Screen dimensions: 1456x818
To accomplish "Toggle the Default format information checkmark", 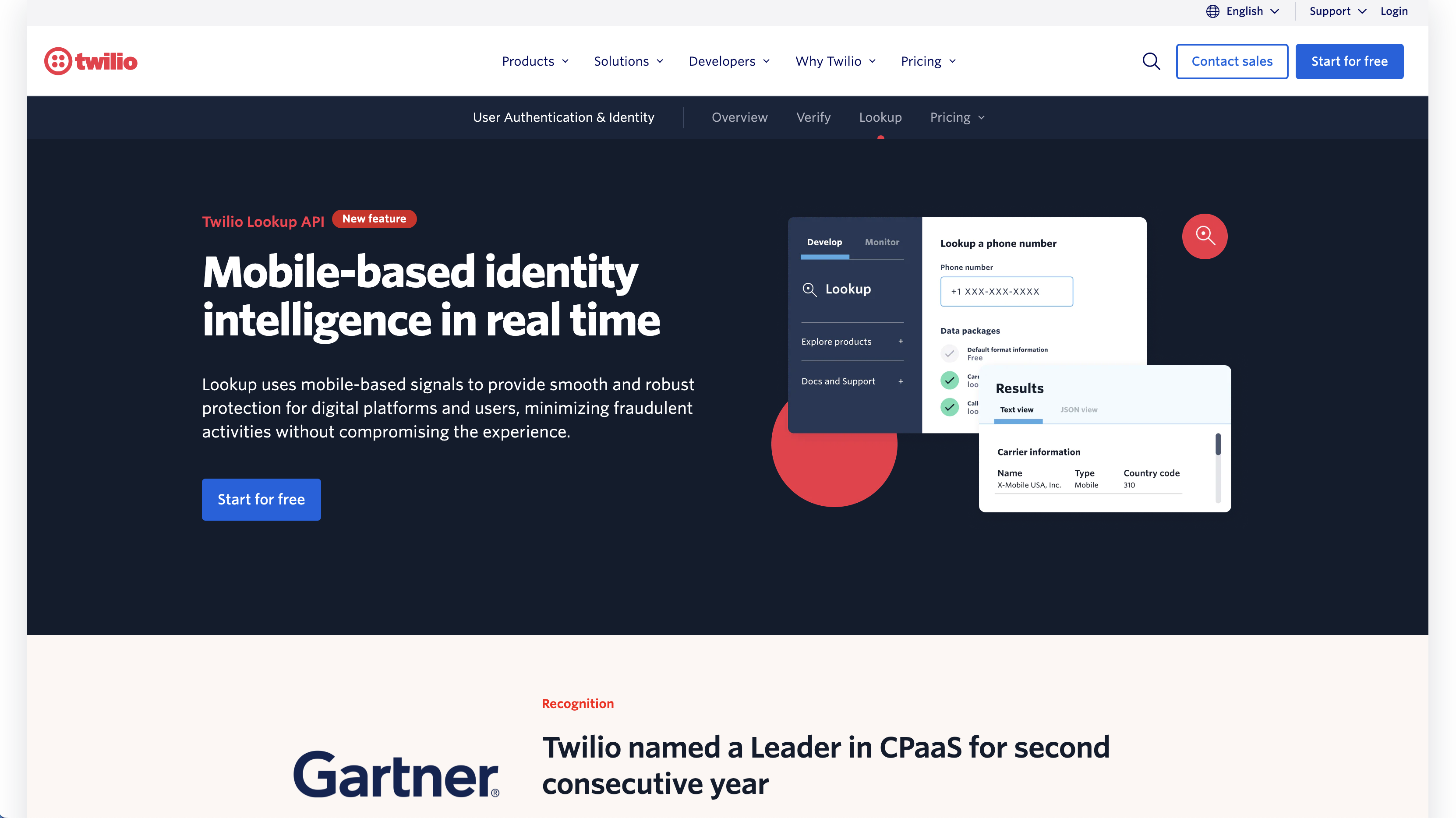I will coord(950,354).
